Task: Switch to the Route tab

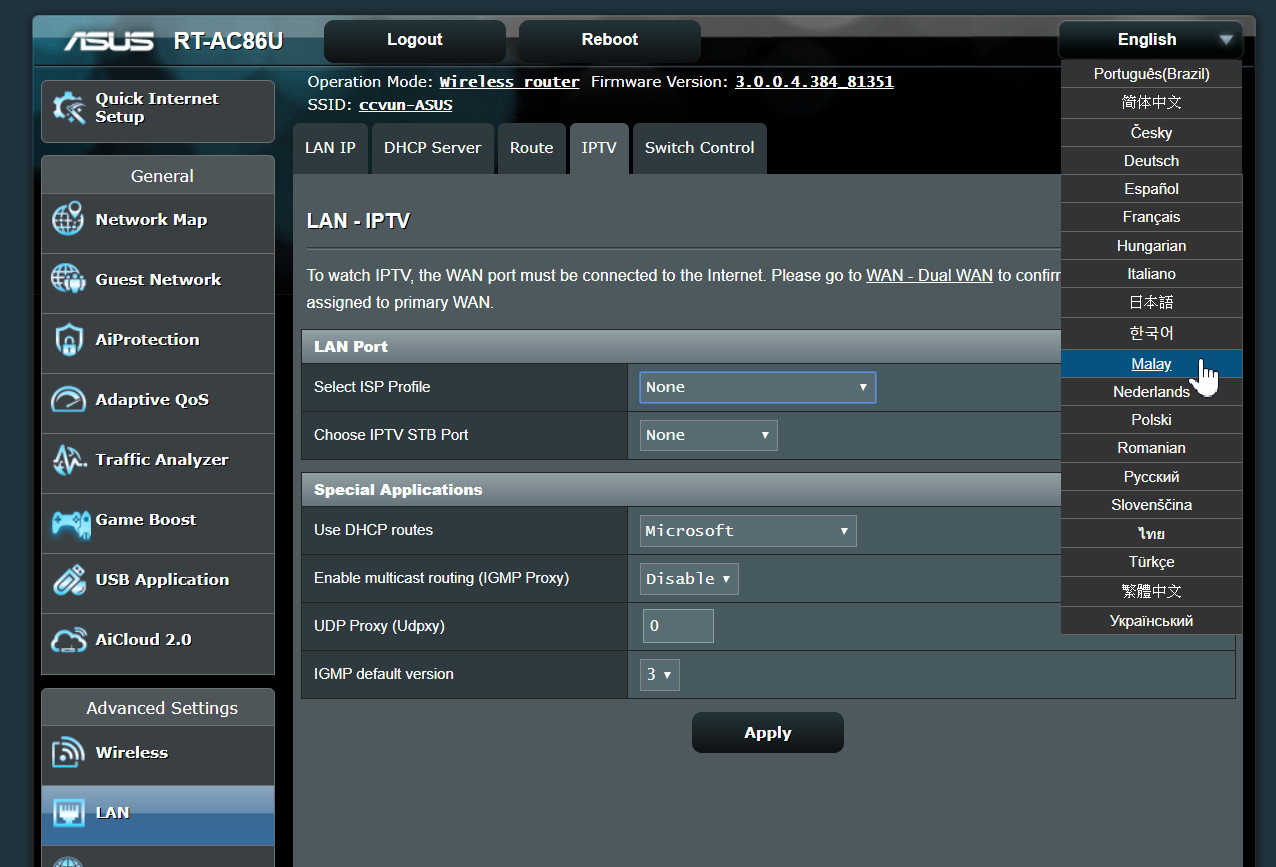Action: coord(531,148)
